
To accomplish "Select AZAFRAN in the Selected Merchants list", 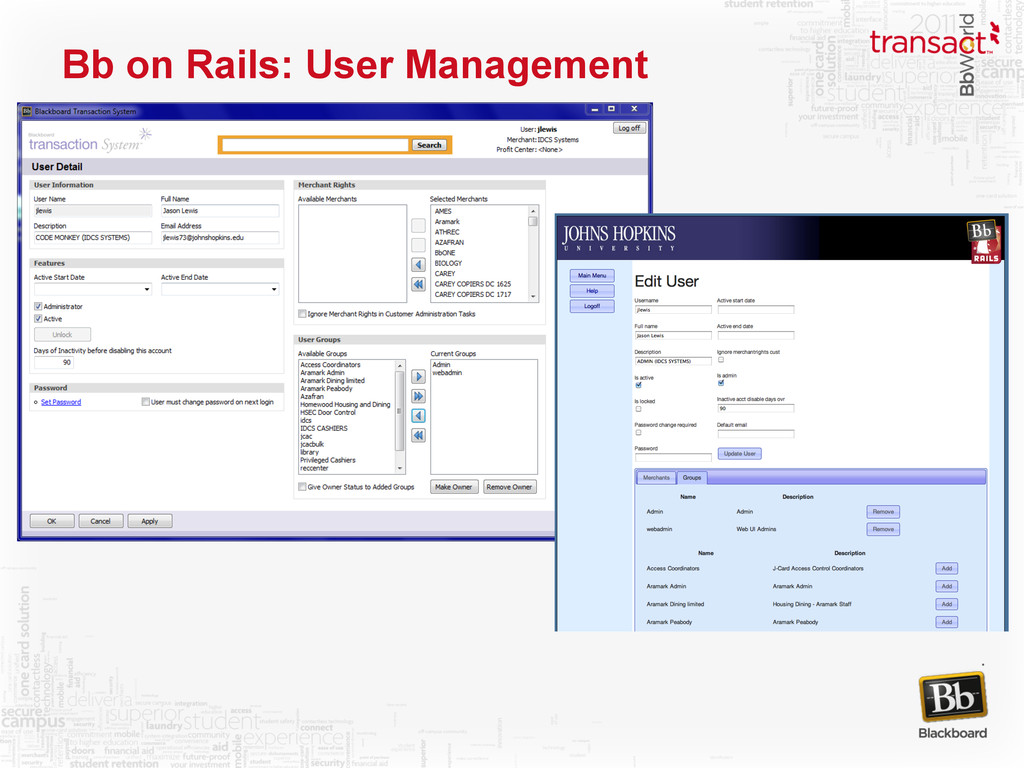I will [449, 242].
